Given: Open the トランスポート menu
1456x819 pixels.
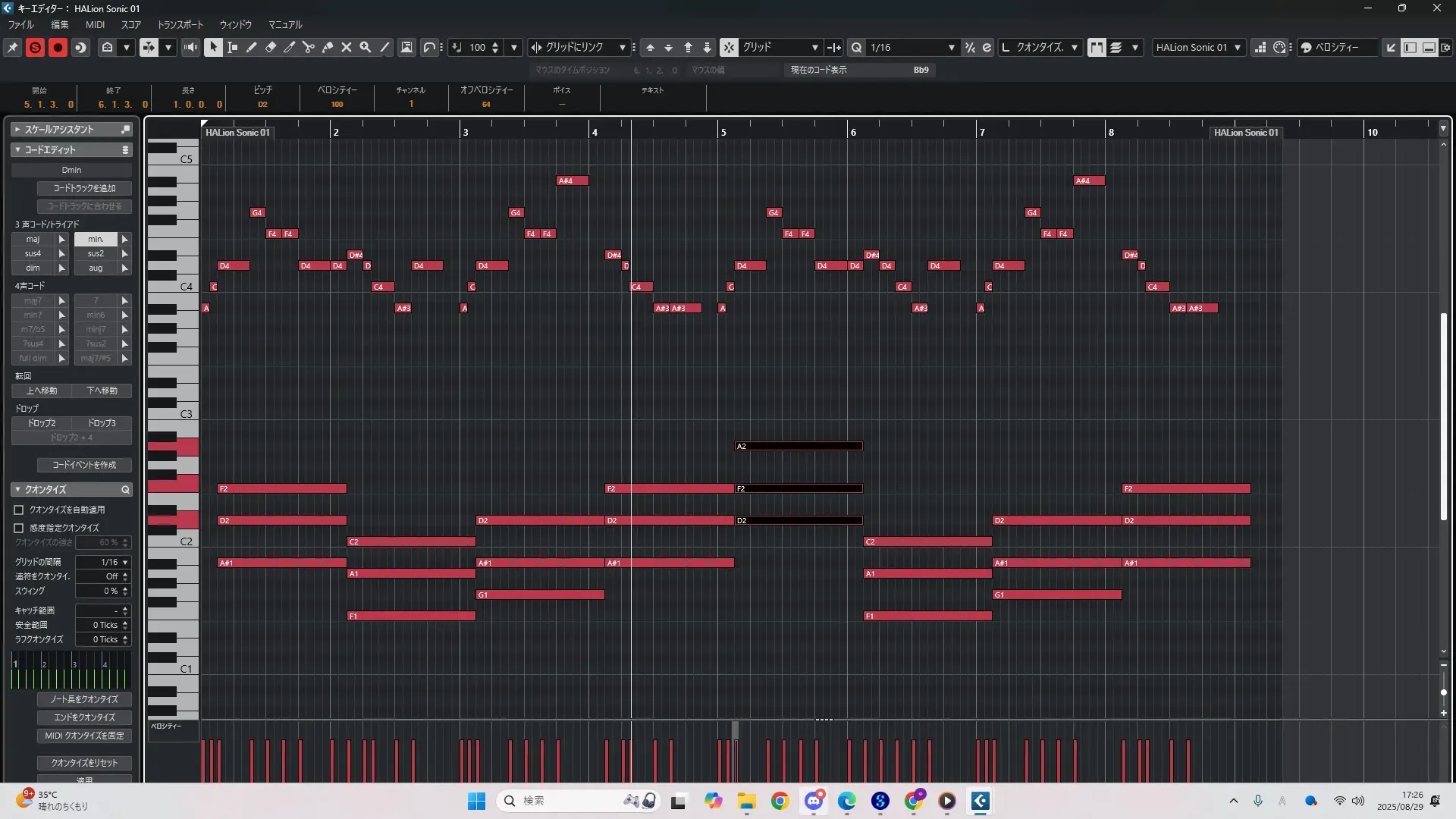Looking at the screenshot, I should point(180,24).
